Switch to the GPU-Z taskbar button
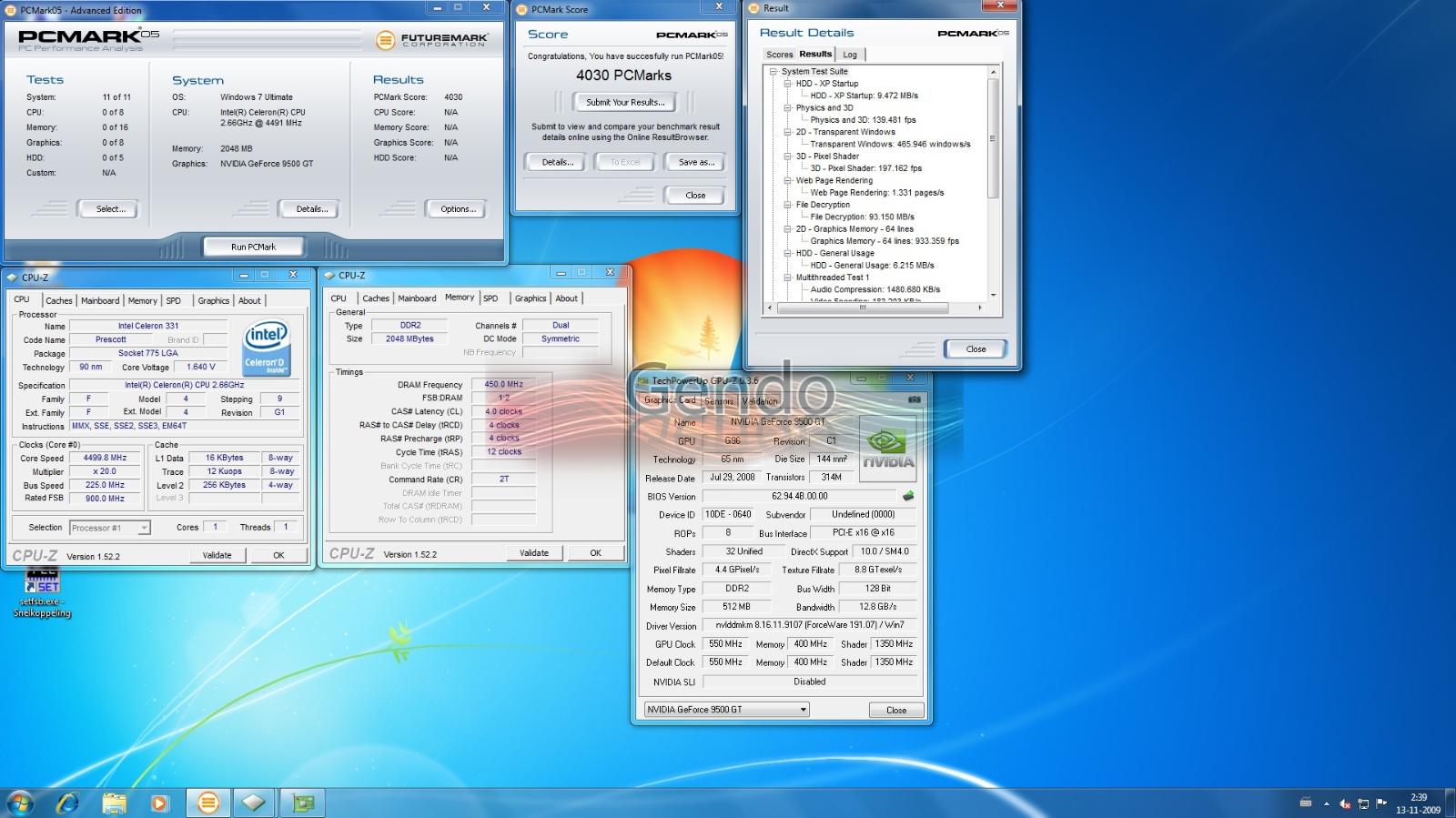 (x=302, y=803)
